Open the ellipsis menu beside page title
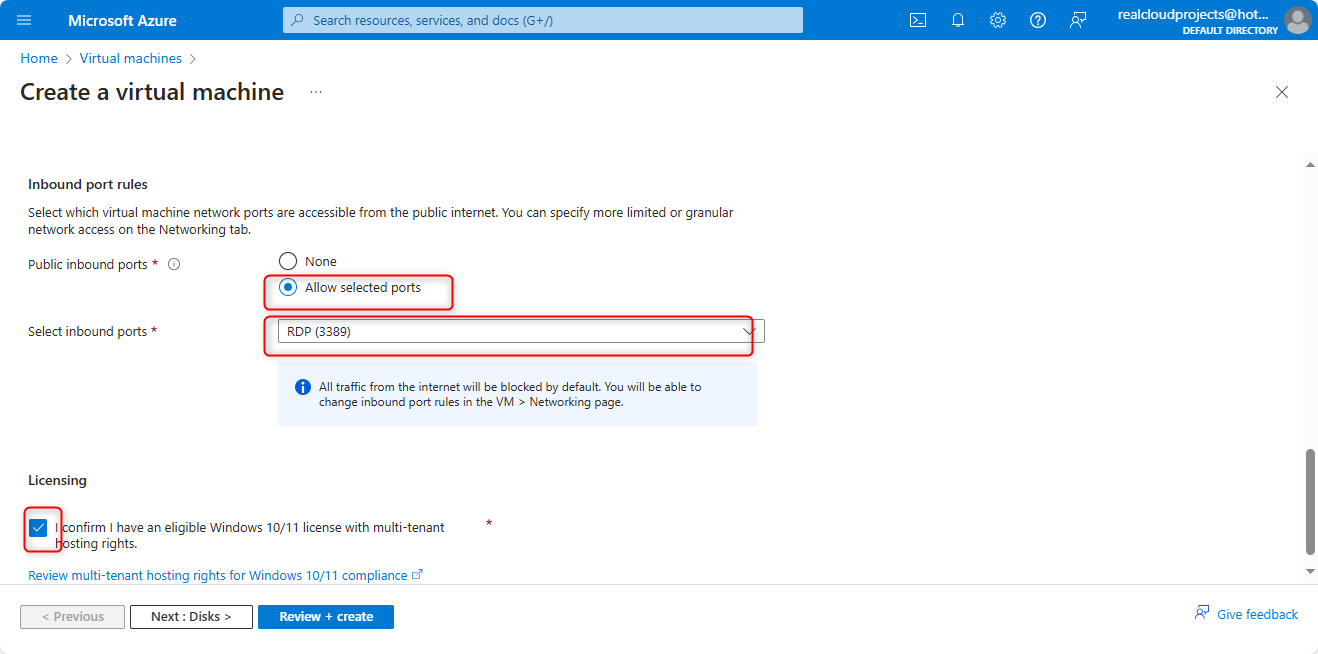Screen dimensions: 1318x654 point(316,92)
